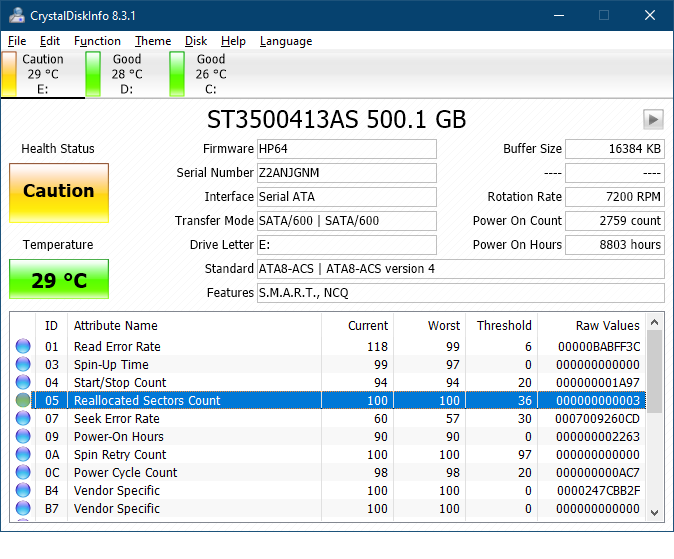Click the Drive Letter field E:
This screenshot has height=559, width=674.
[x=347, y=245]
